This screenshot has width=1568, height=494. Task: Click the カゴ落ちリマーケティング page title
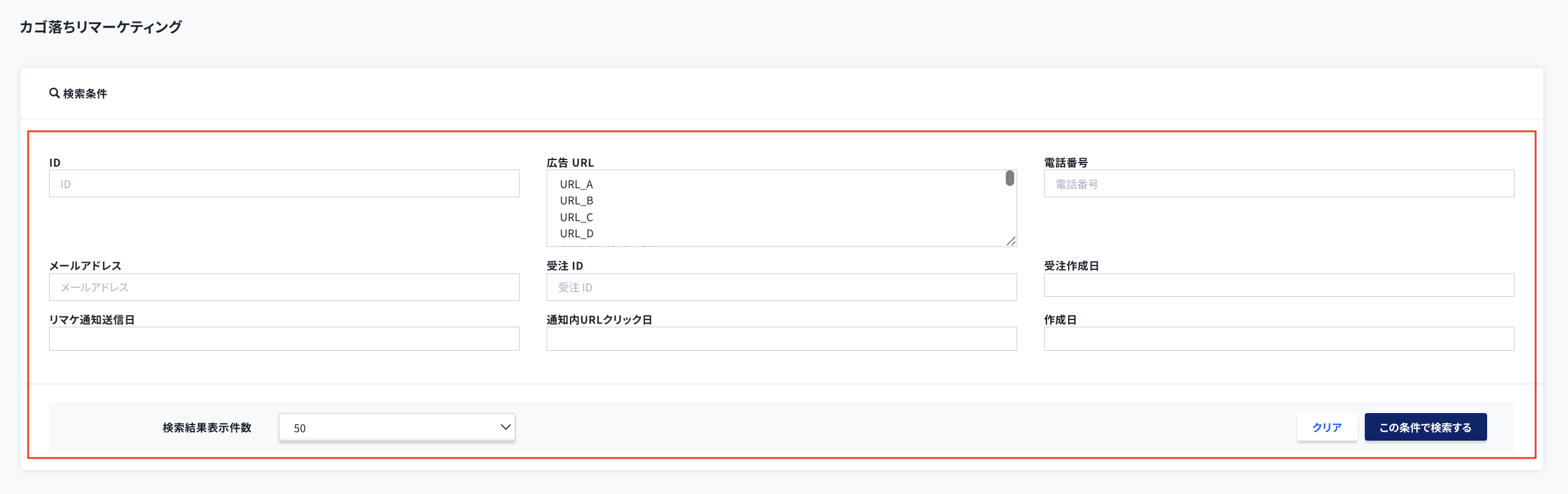pyautogui.click(x=101, y=27)
